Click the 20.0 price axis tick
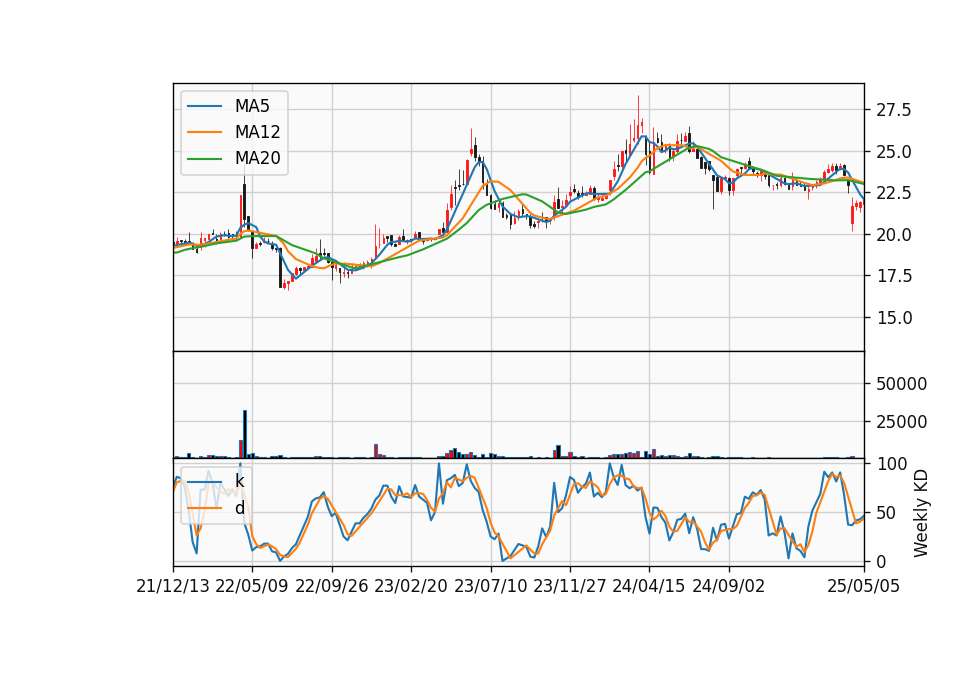 coord(893,234)
